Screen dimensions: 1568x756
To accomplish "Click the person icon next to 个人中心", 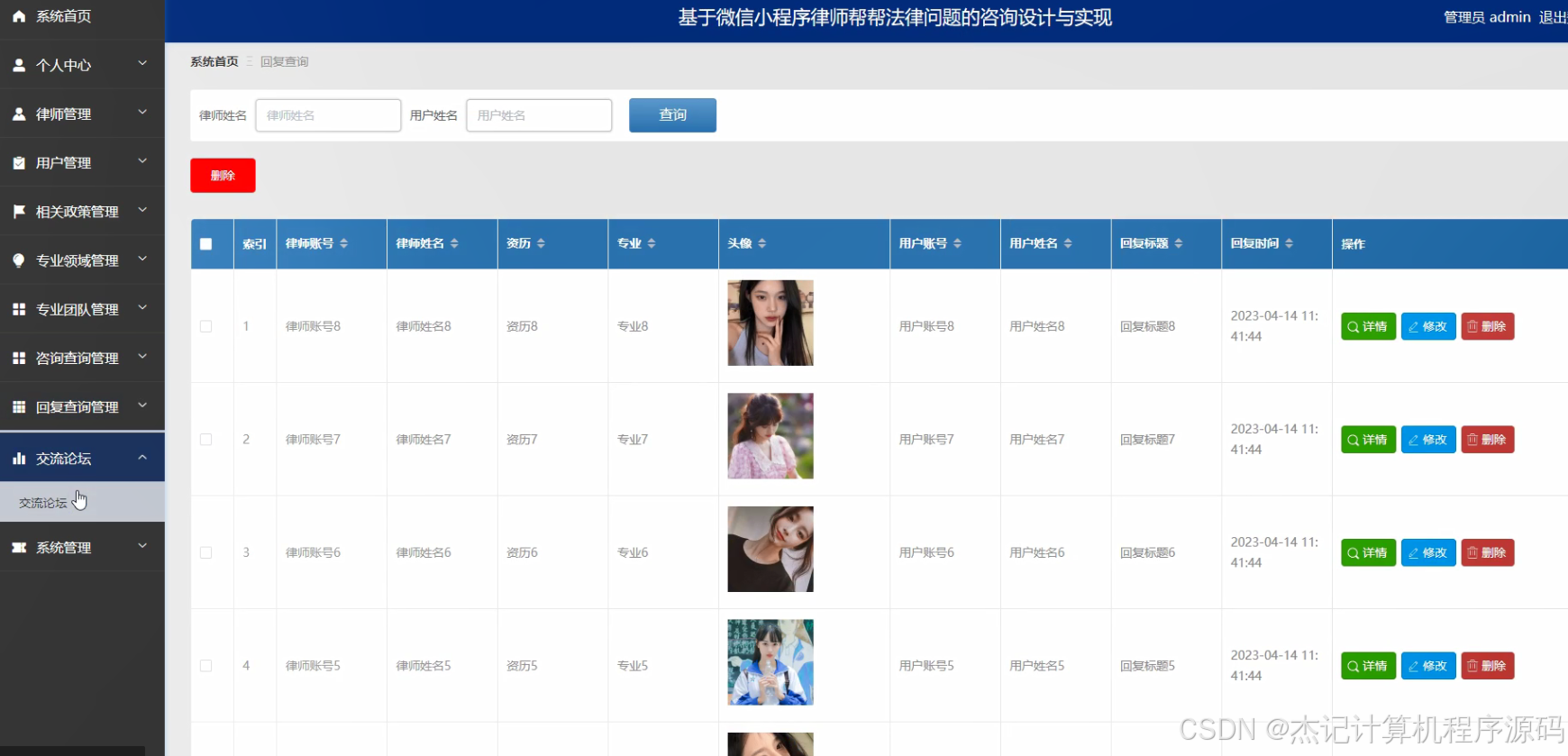I will pyautogui.click(x=19, y=65).
